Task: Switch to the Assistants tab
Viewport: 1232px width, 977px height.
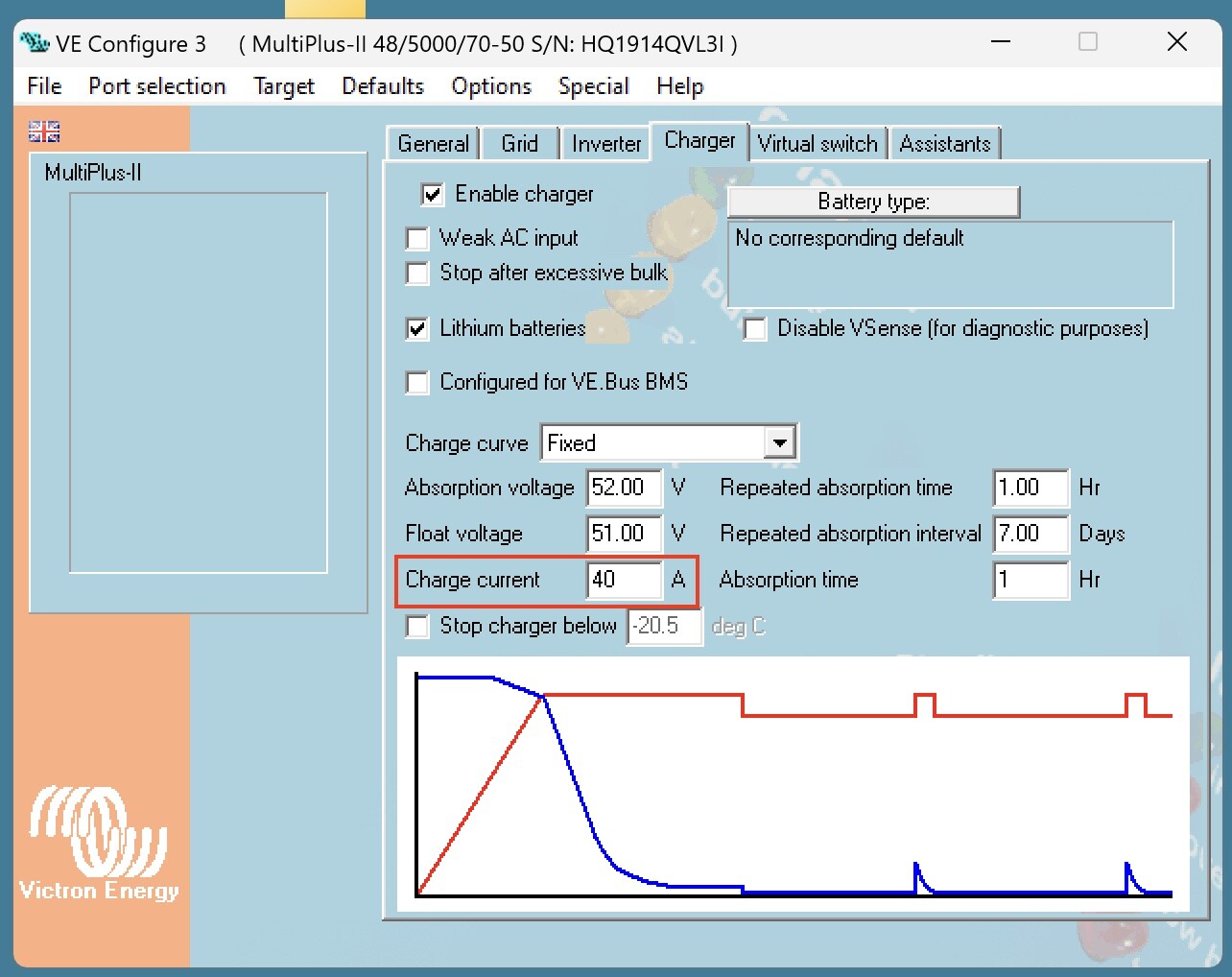Action: tap(945, 144)
